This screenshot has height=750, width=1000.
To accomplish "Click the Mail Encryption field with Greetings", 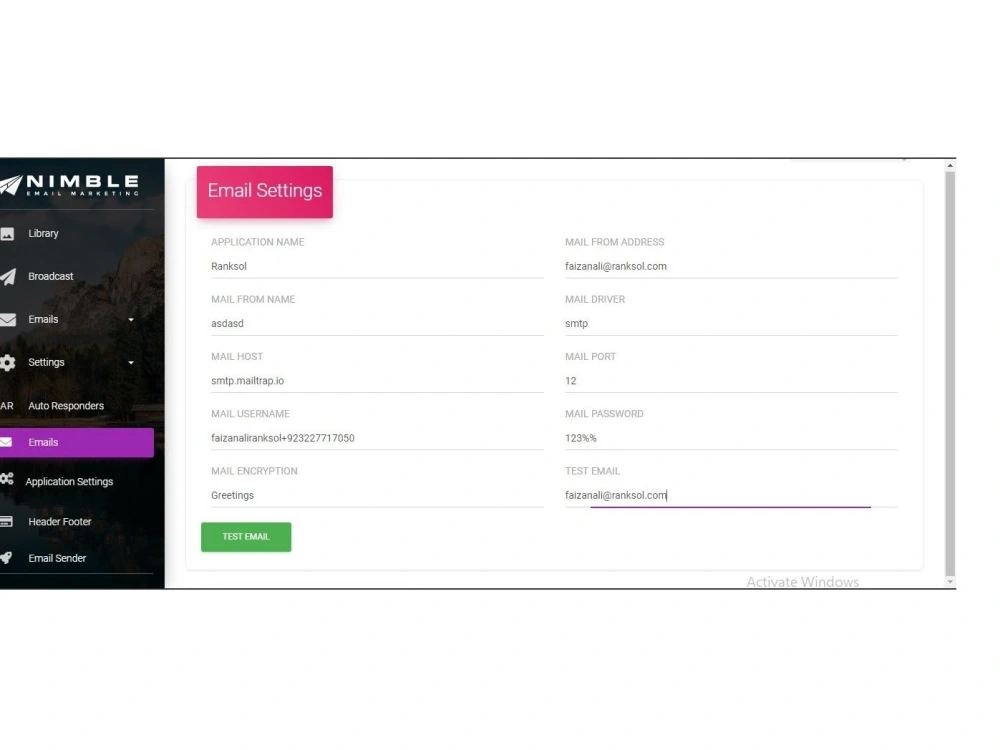I will coord(377,496).
